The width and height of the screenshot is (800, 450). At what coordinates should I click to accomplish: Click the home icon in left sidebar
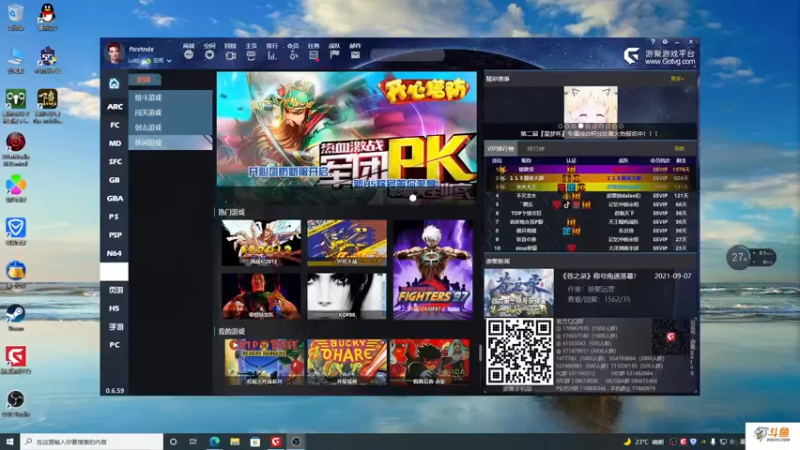(114, 84)
